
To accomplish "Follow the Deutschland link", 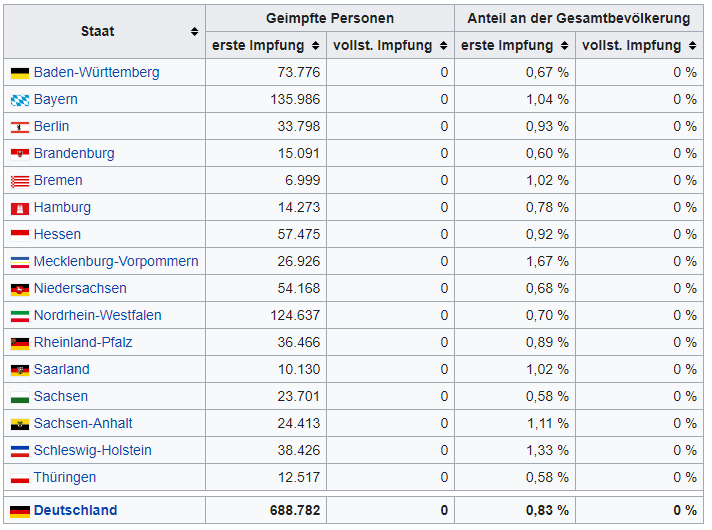I will pyautogui.click(x=75, y=511).
